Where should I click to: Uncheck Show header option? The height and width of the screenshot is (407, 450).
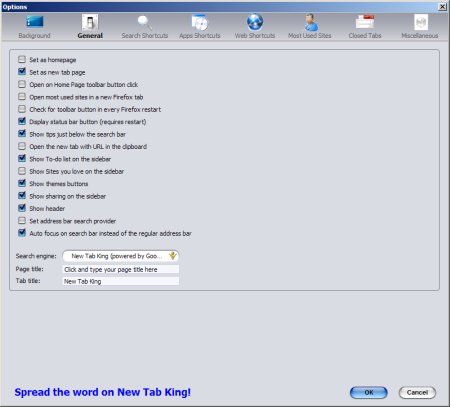pyautogui.click(x=22, y=208)
